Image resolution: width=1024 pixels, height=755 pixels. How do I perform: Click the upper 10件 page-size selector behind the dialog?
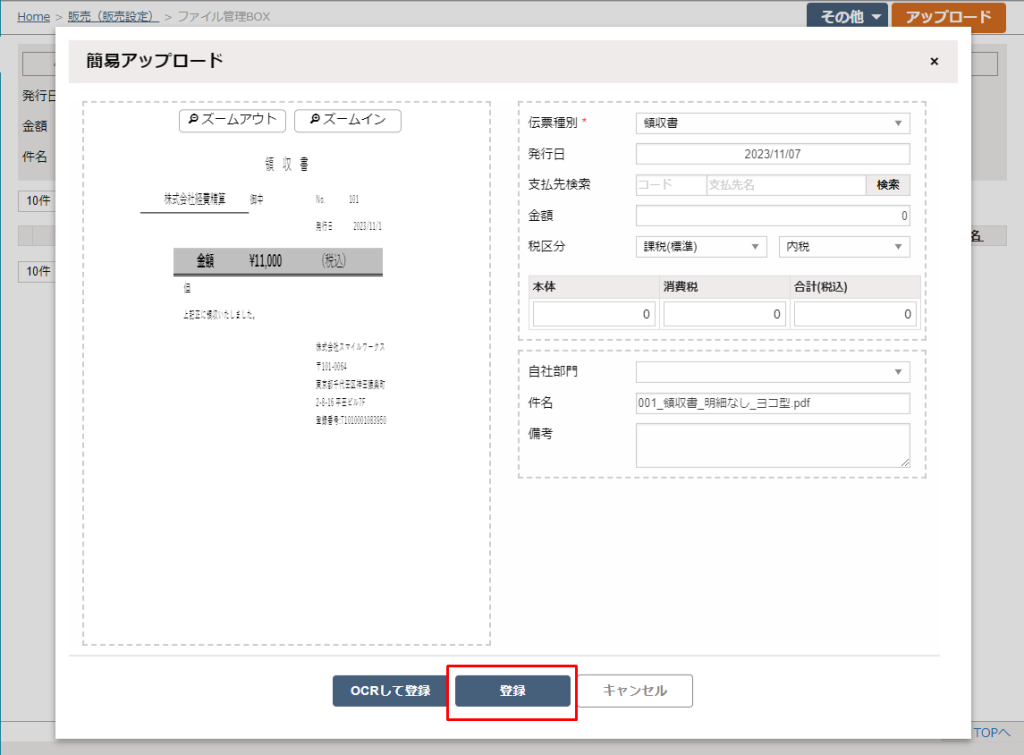(x=37, y=201)
